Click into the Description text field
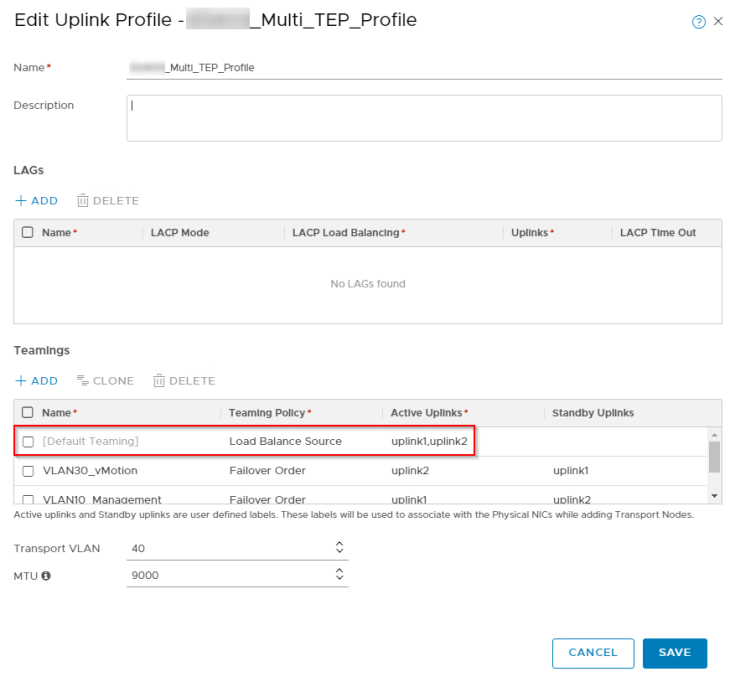This screenshot has width=730, height=677. click(x=424, y=118)
